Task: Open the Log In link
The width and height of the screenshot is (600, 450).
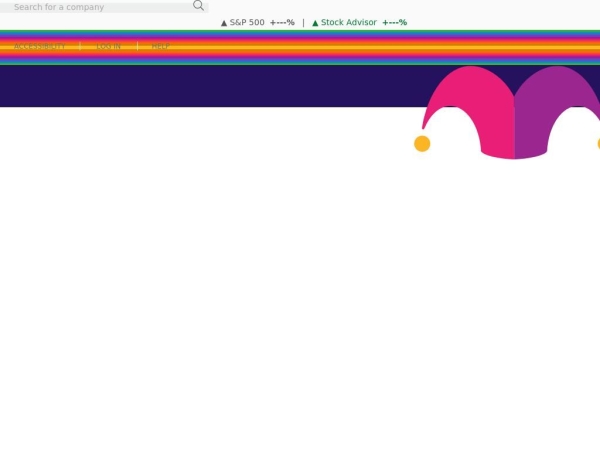Action: (109, 46)
